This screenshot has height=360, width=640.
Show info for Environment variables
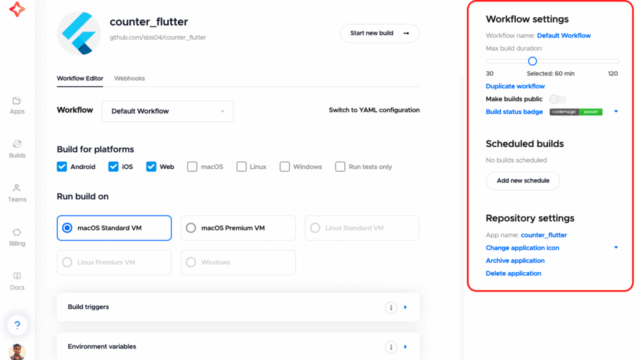pyautogui.click(x=391, y=347)
